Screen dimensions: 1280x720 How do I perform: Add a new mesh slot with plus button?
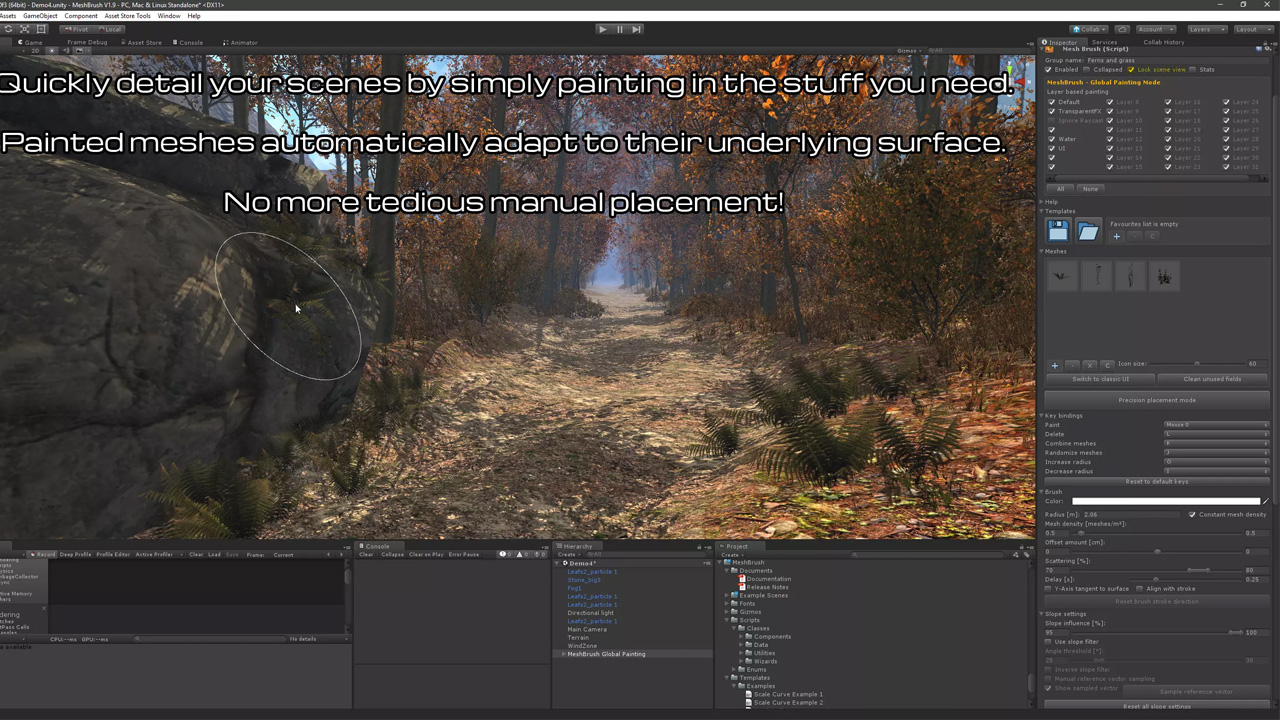(x=1054, y=365)
